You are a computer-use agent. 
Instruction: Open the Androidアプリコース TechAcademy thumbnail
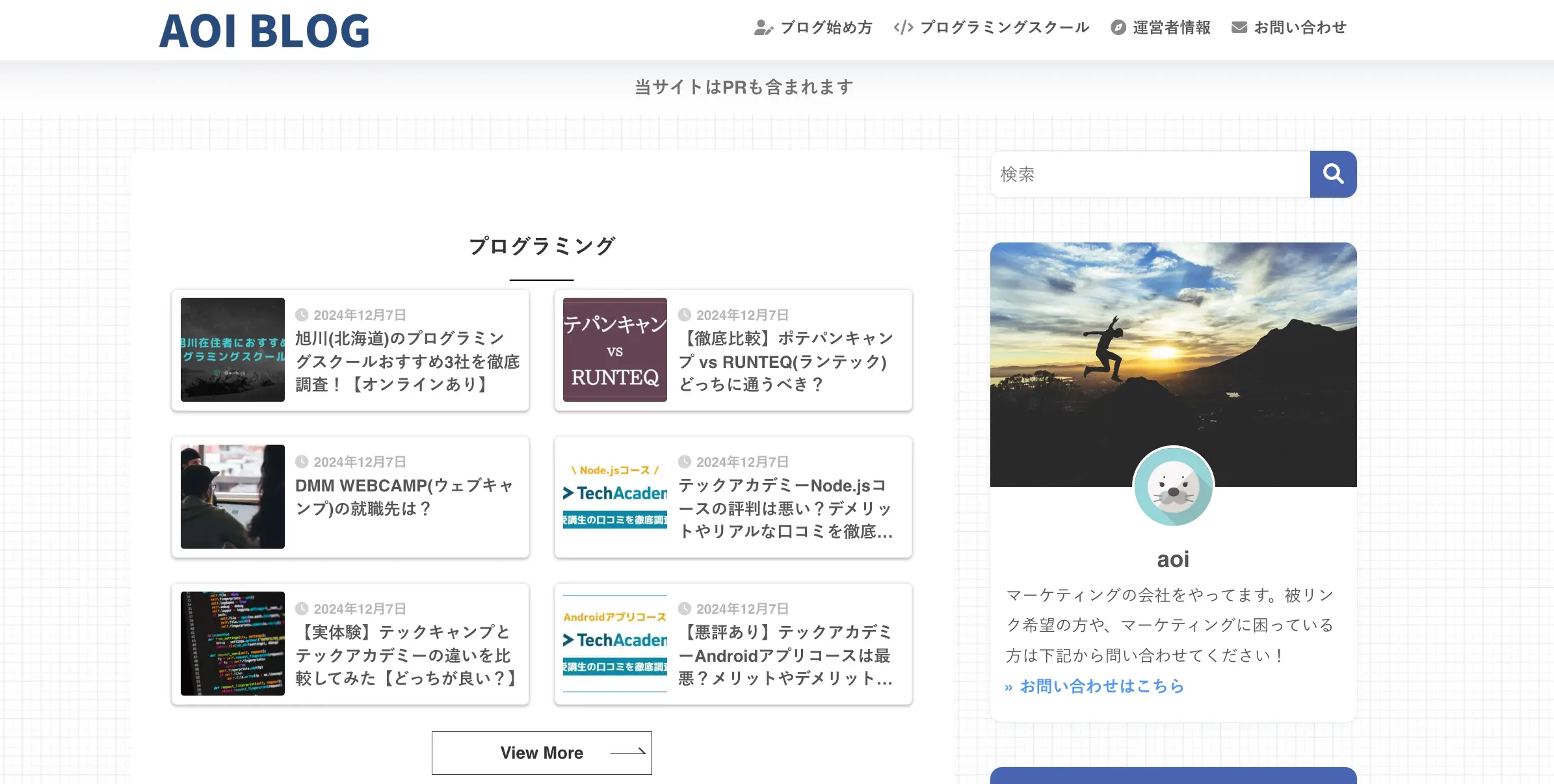click(615, 644)
